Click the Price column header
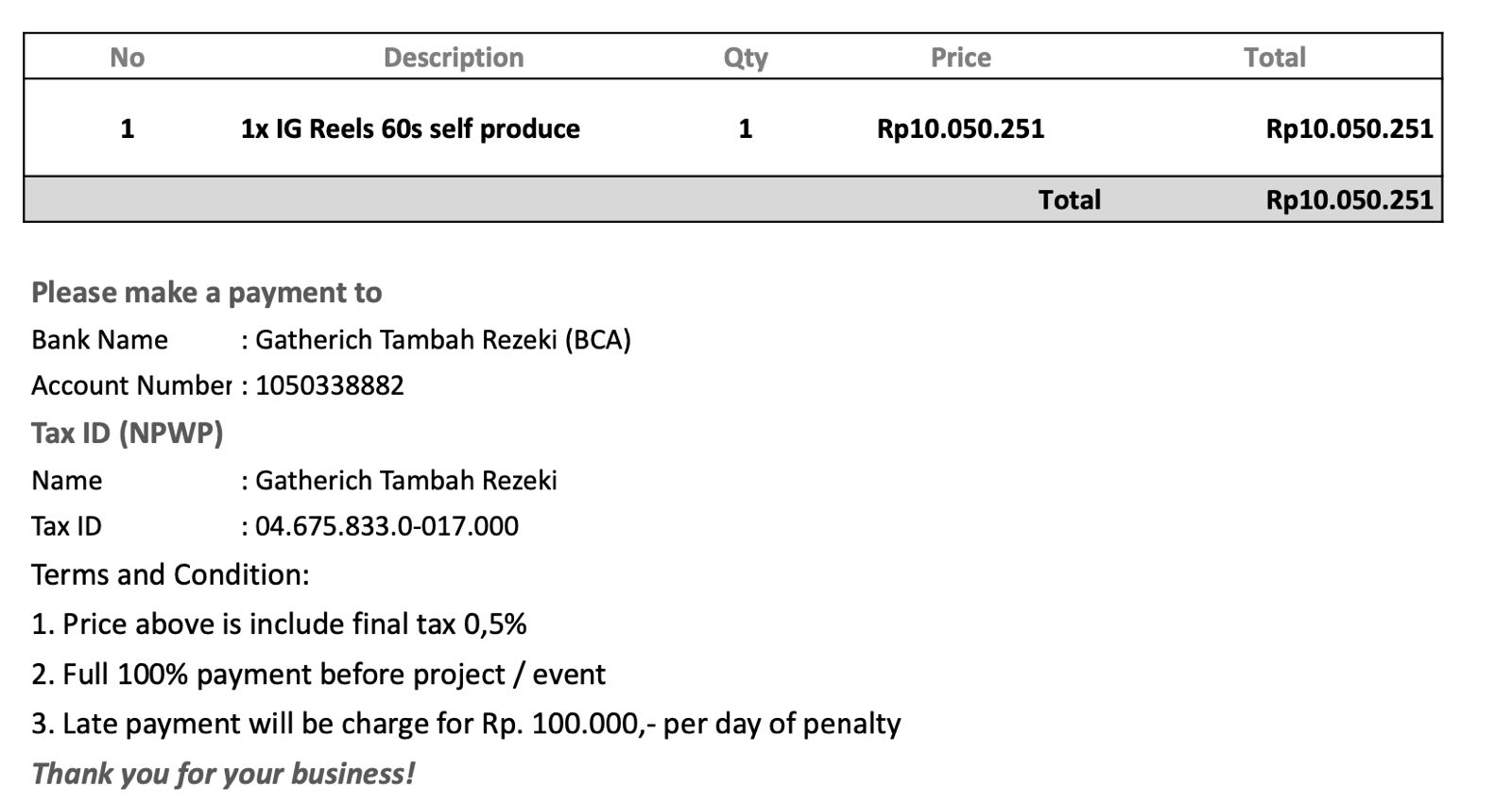This screenshot has width=1512, height=803. 960,58
